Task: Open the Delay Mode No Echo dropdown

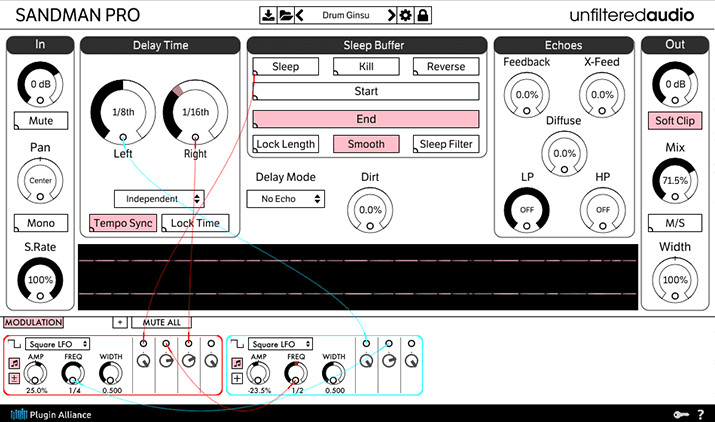Action: tap(285, 199)
